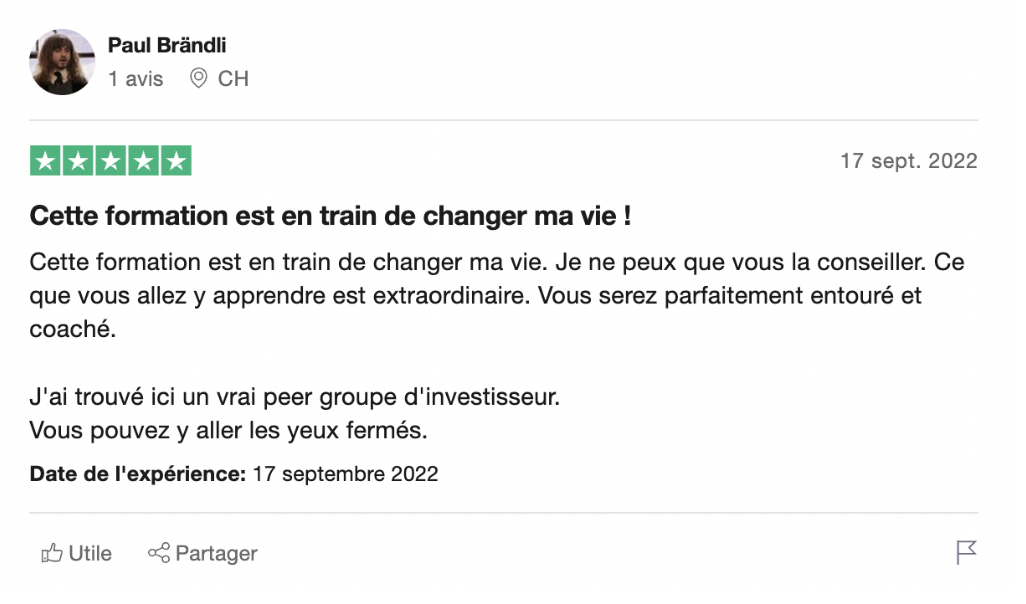This screenshot has height=604, width=1026.
Task: Open review title 'Cette formation est en train'
Action: click(330, 216)
